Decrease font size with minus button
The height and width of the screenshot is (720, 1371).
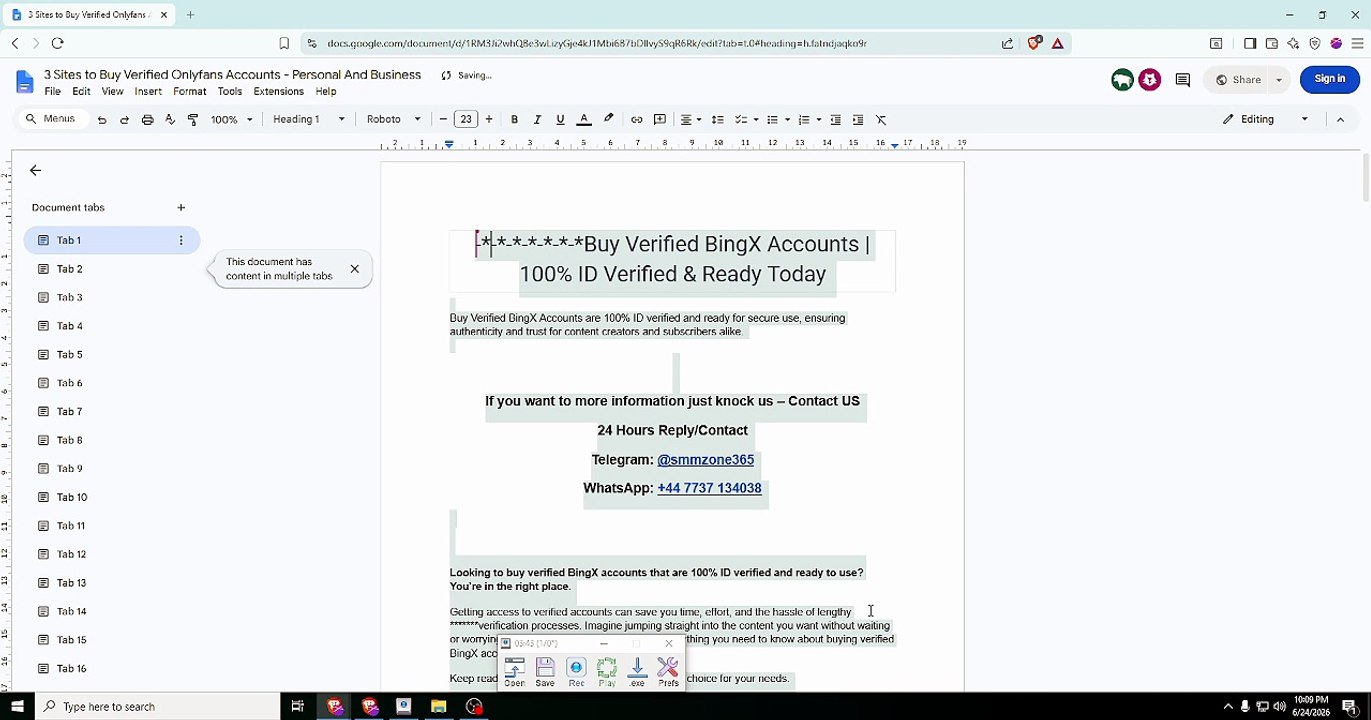[x=443, y=120]
